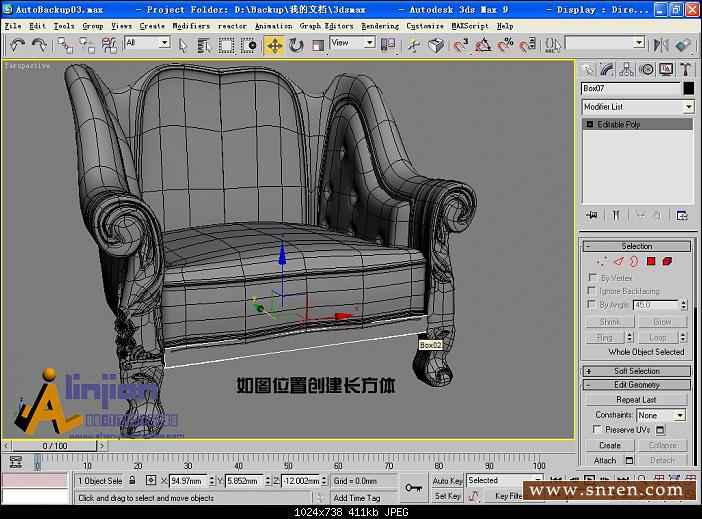Click the Box07 object name field
The image size is (702, 519).
[631, 89]
